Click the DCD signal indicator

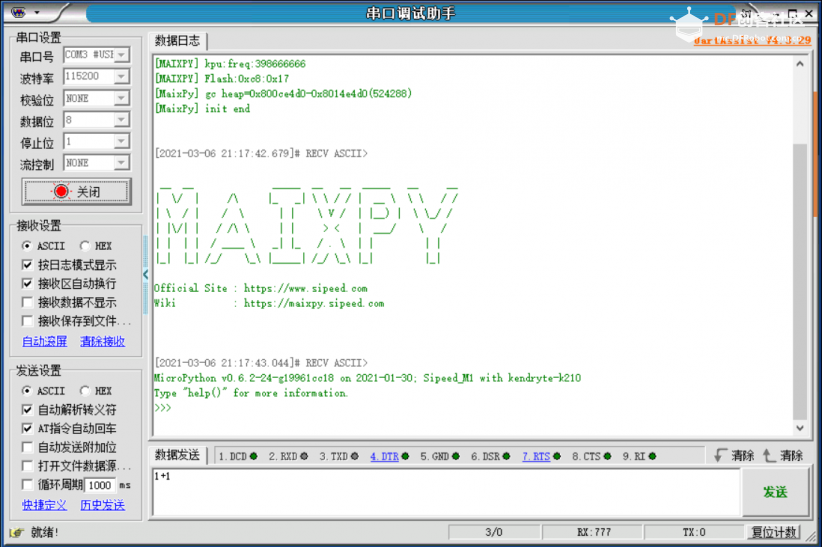click(254, 456)
